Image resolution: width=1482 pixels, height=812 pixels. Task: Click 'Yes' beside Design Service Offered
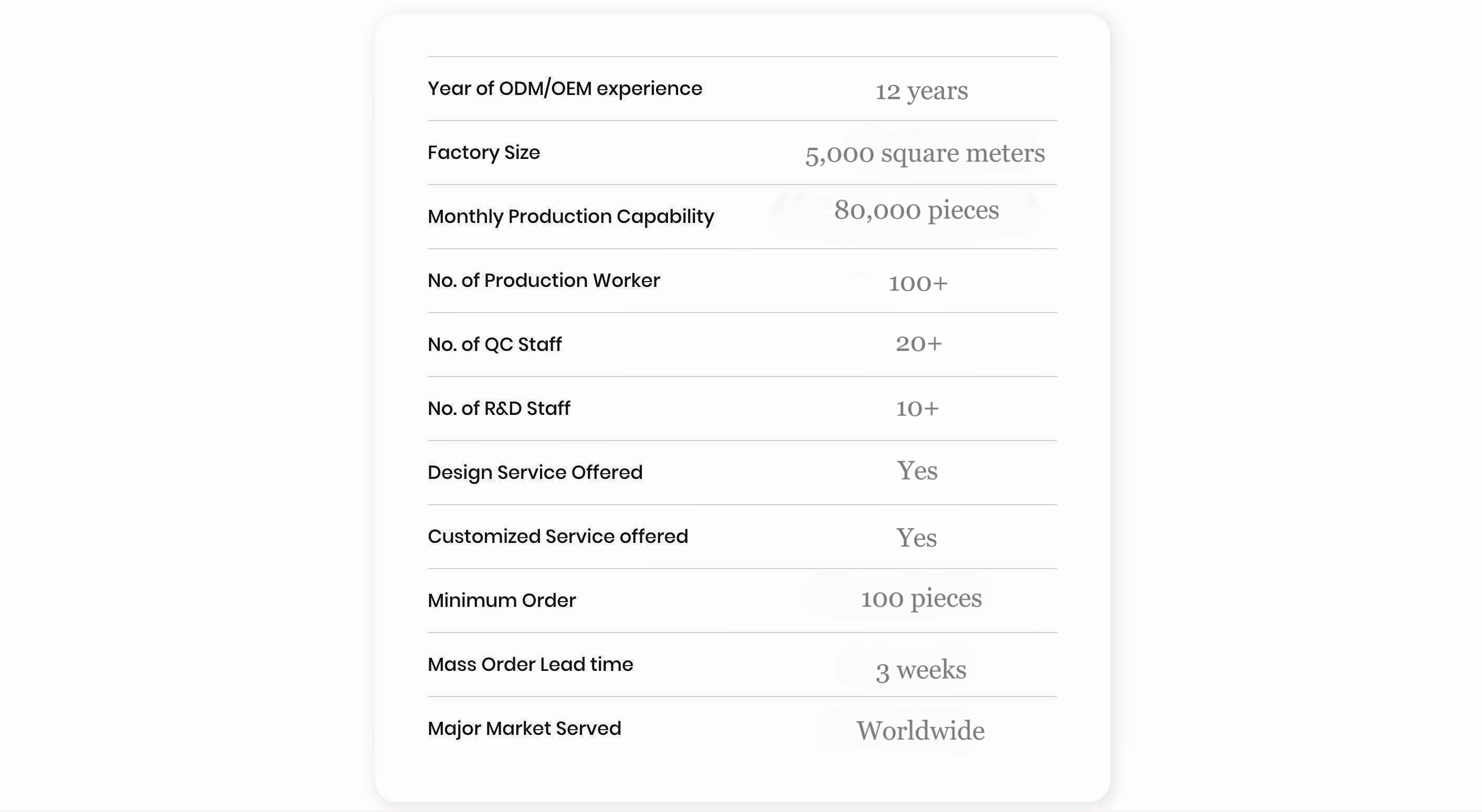point(917,471)
